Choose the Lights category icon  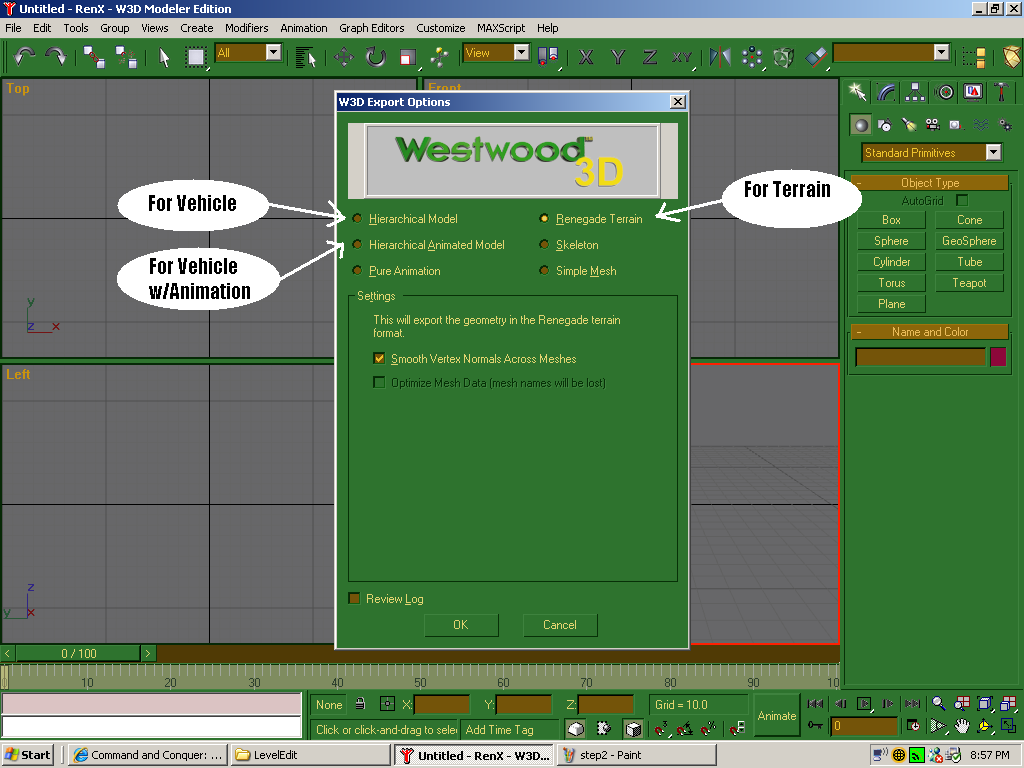tap(908, 125)
